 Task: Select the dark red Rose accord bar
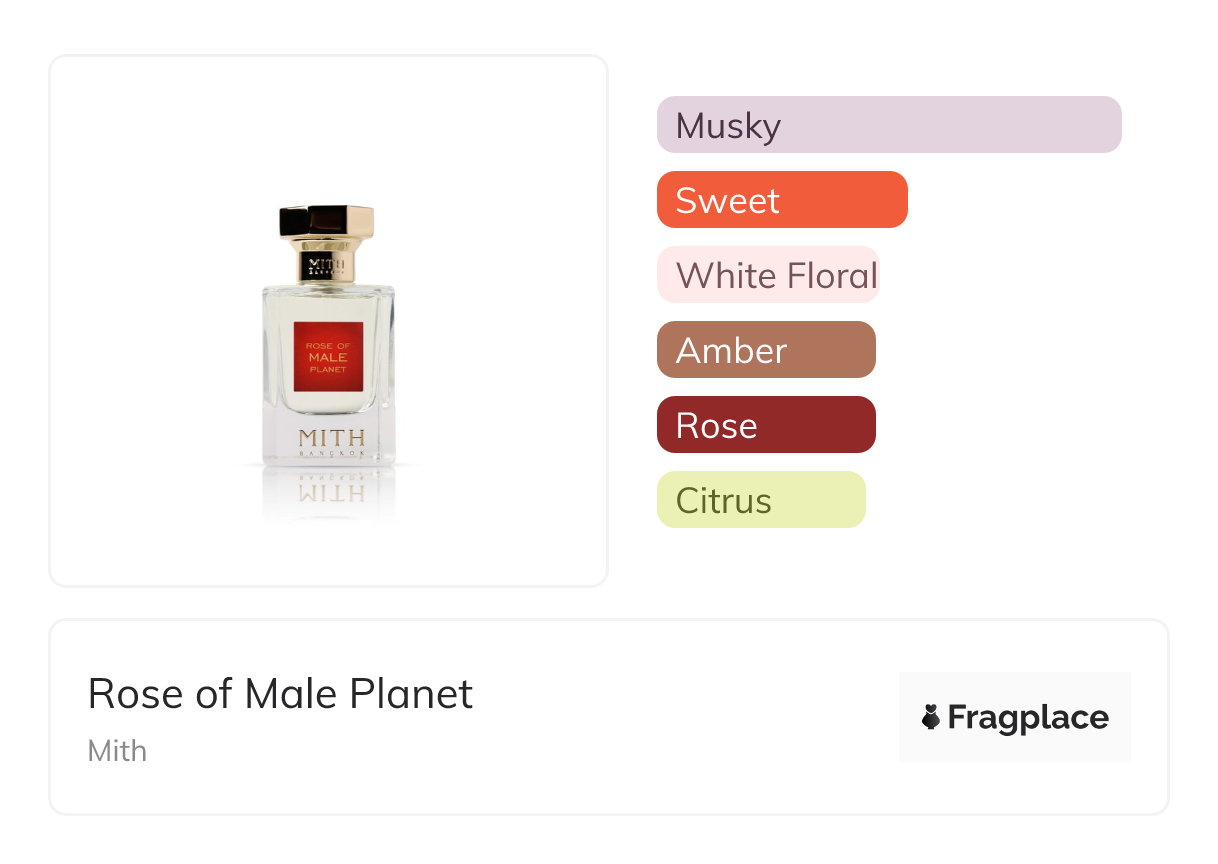click(765, 425)
